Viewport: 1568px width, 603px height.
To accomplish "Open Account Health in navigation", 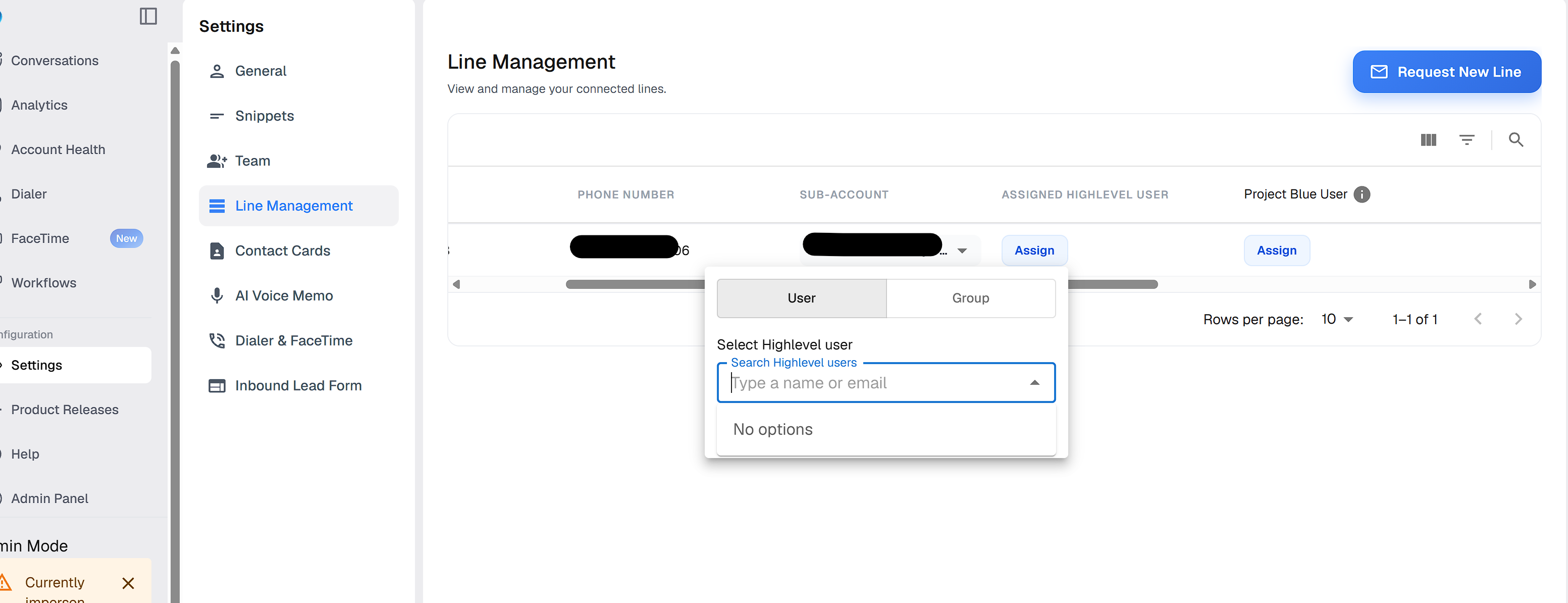I will point(59,150).
